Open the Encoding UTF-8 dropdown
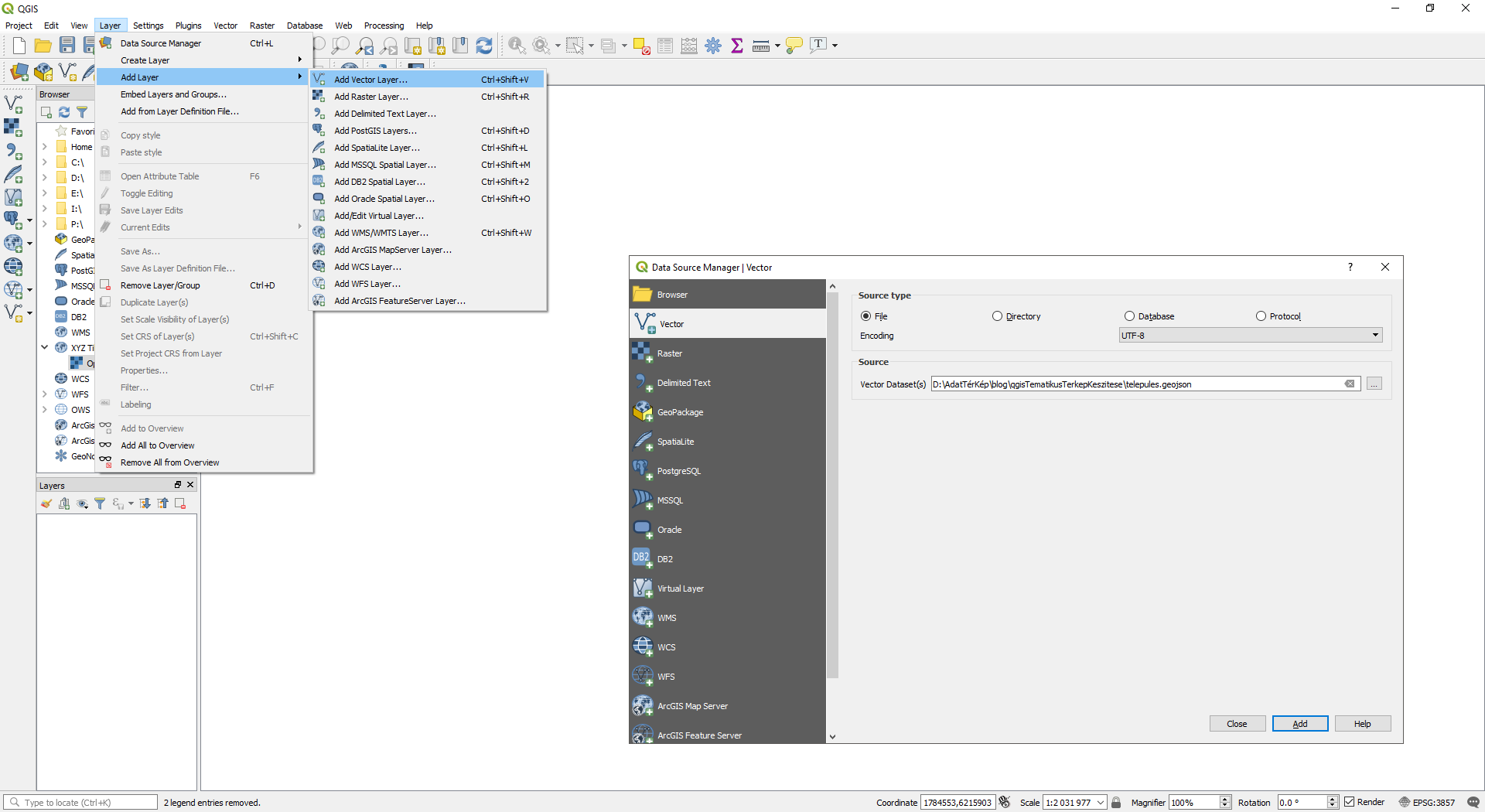The image size is (1485, 812). pos(1250,336)
